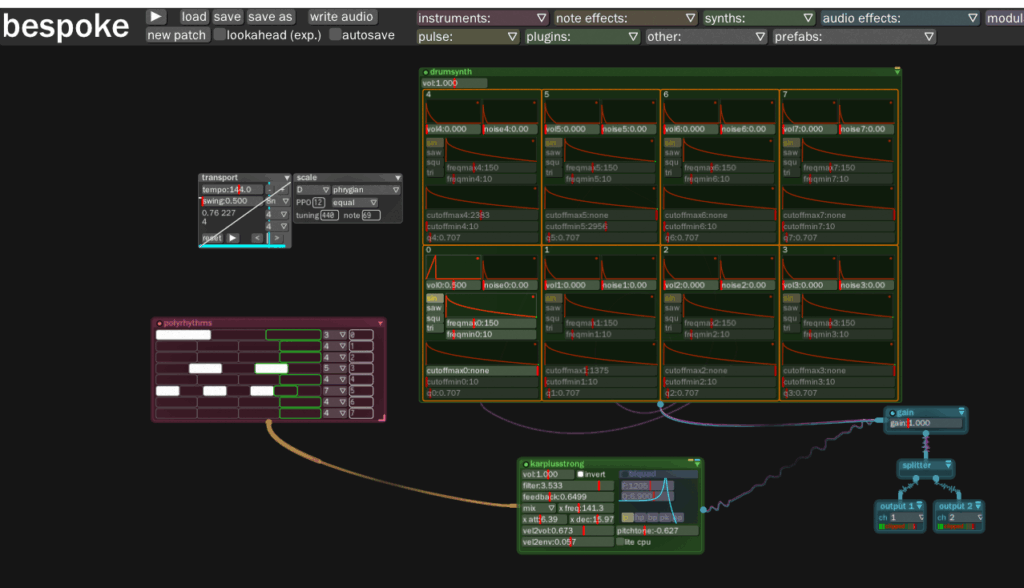Check the invert box in karplusstrong
The image size is (1024, 588).
pos(580,474)
